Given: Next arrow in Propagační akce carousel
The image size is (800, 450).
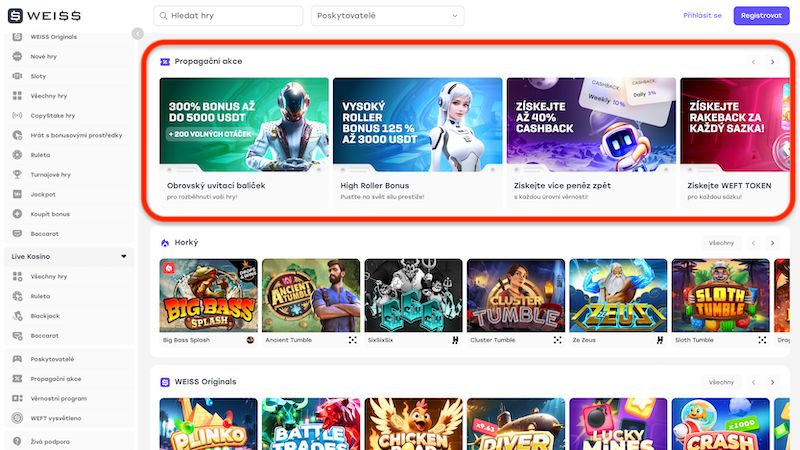Looking at the screenshot, I should pos(772,62).
